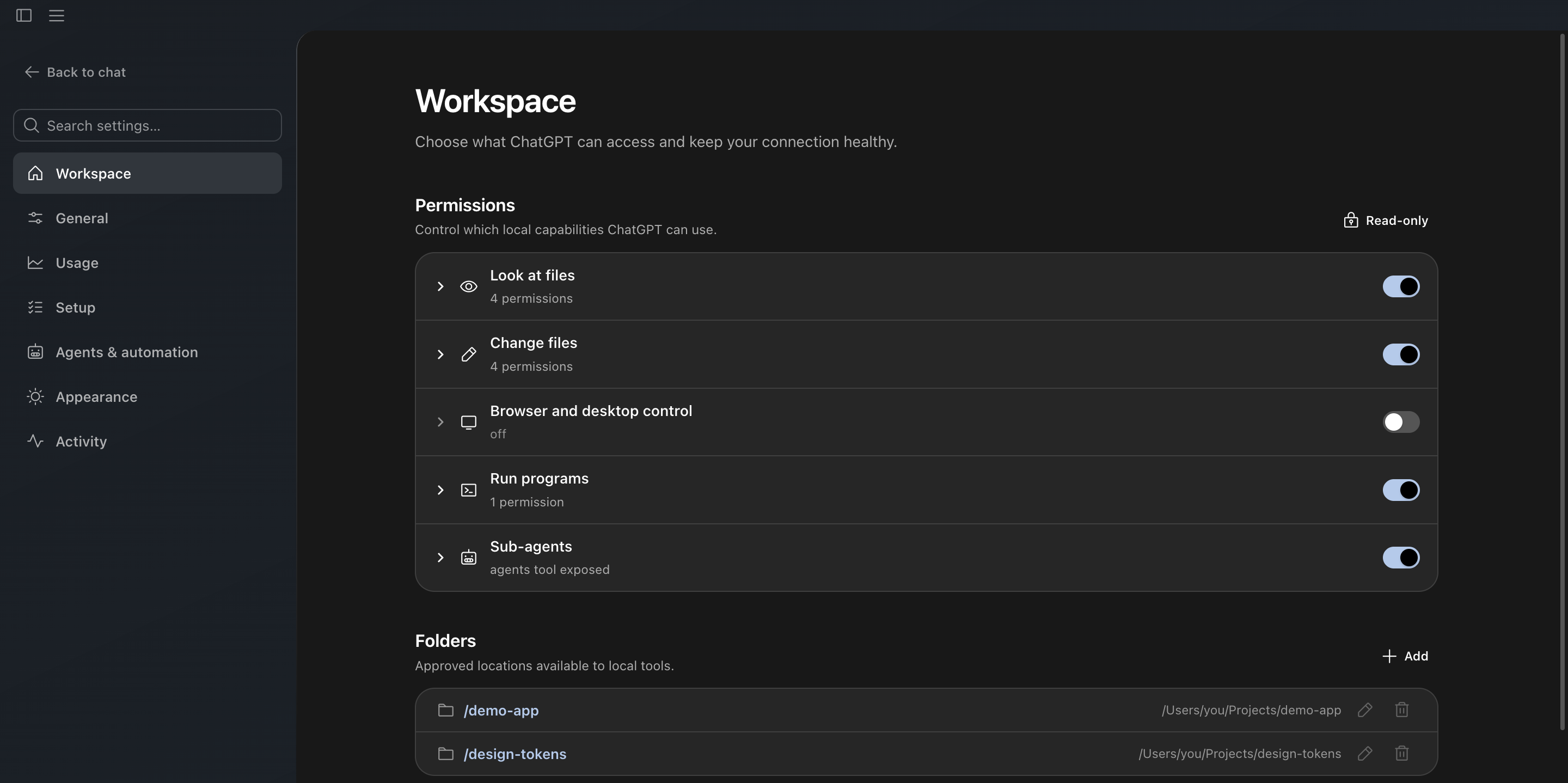Viewport: 1568px width, 783px height.
Task: Click the Read-only button
Action: 1386,221
